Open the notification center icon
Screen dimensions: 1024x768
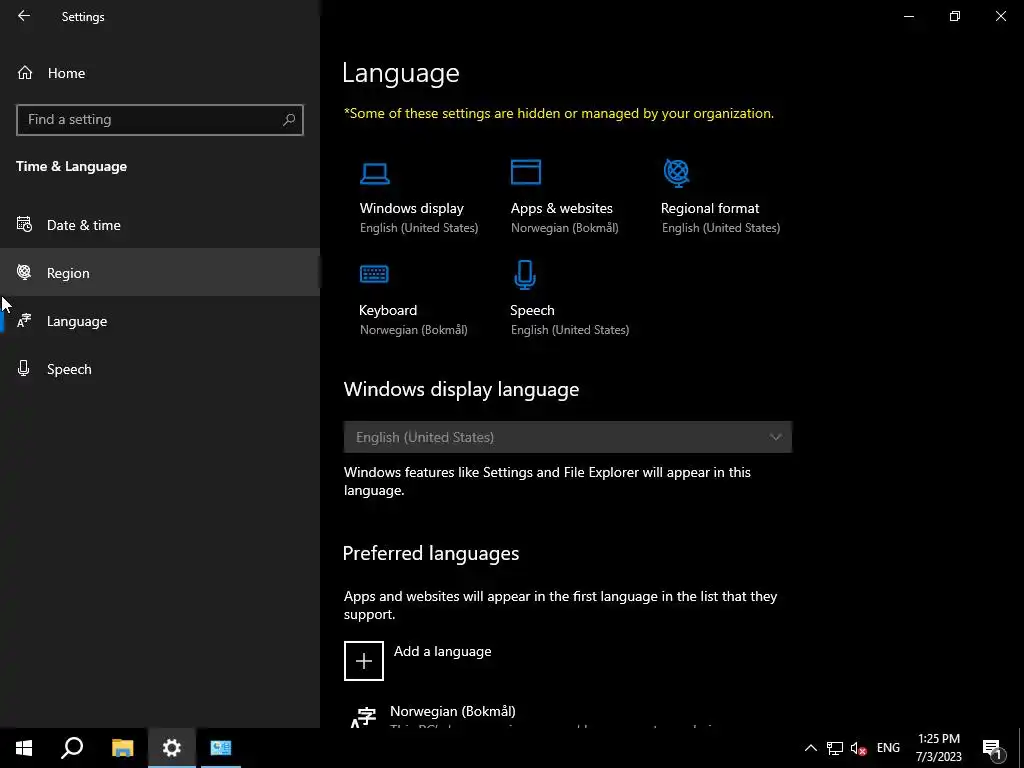(x=992, y=748)
